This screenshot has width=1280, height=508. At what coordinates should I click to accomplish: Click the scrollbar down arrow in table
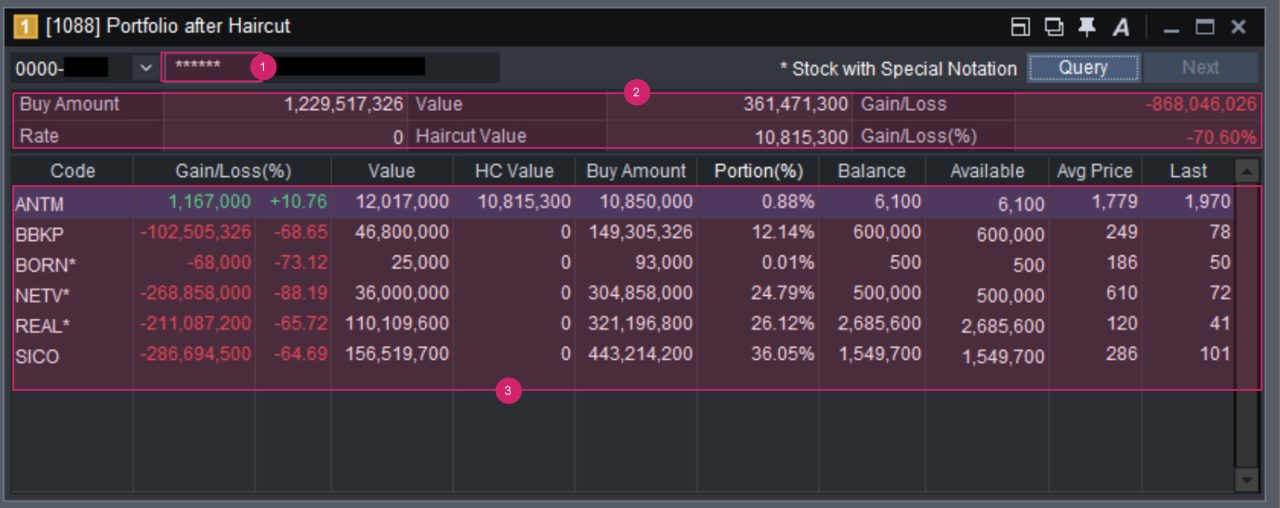coord(1247,481)
